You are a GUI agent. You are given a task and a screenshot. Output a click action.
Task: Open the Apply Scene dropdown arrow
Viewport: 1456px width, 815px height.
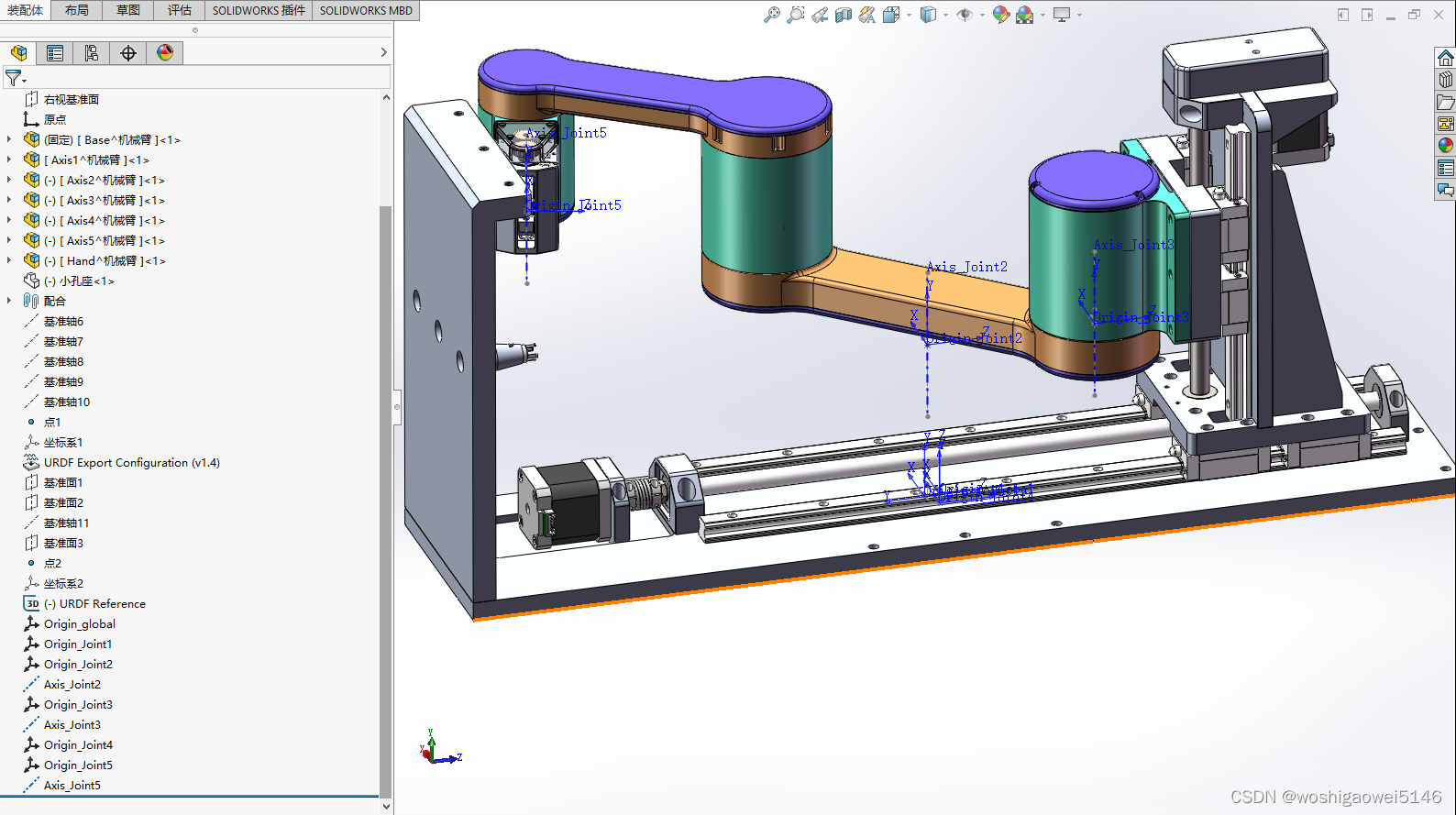coord(1042,15)
